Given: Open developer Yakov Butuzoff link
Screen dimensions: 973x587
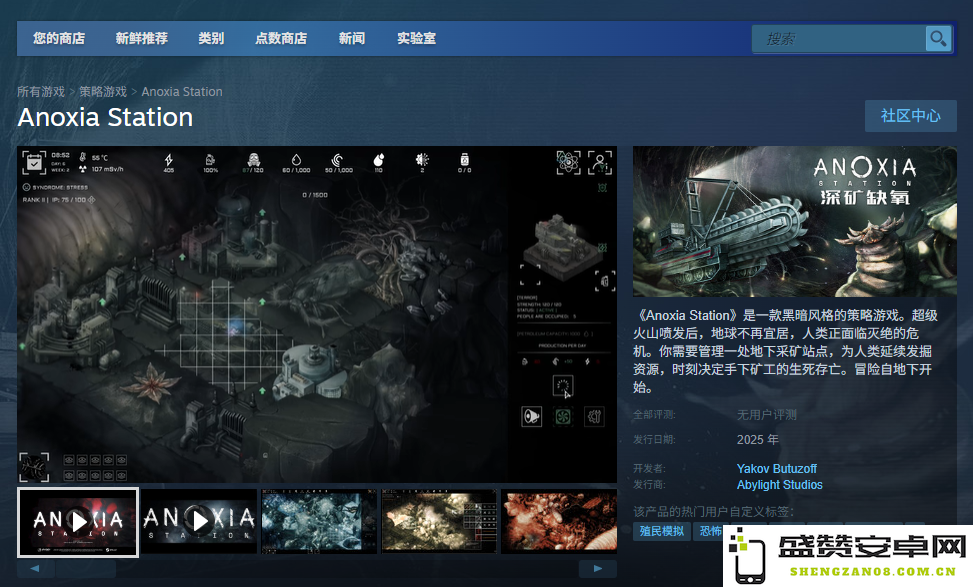Looking at the screenshot, I should 776,468.
